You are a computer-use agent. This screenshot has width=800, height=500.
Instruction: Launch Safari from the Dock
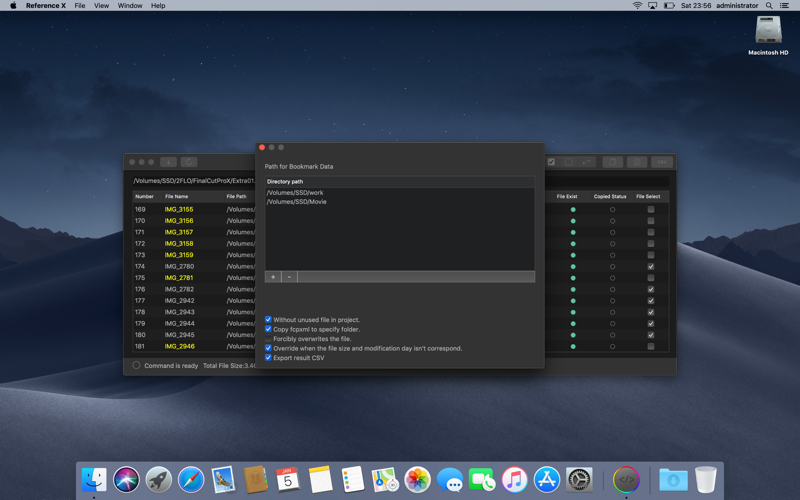pos(191,480)
